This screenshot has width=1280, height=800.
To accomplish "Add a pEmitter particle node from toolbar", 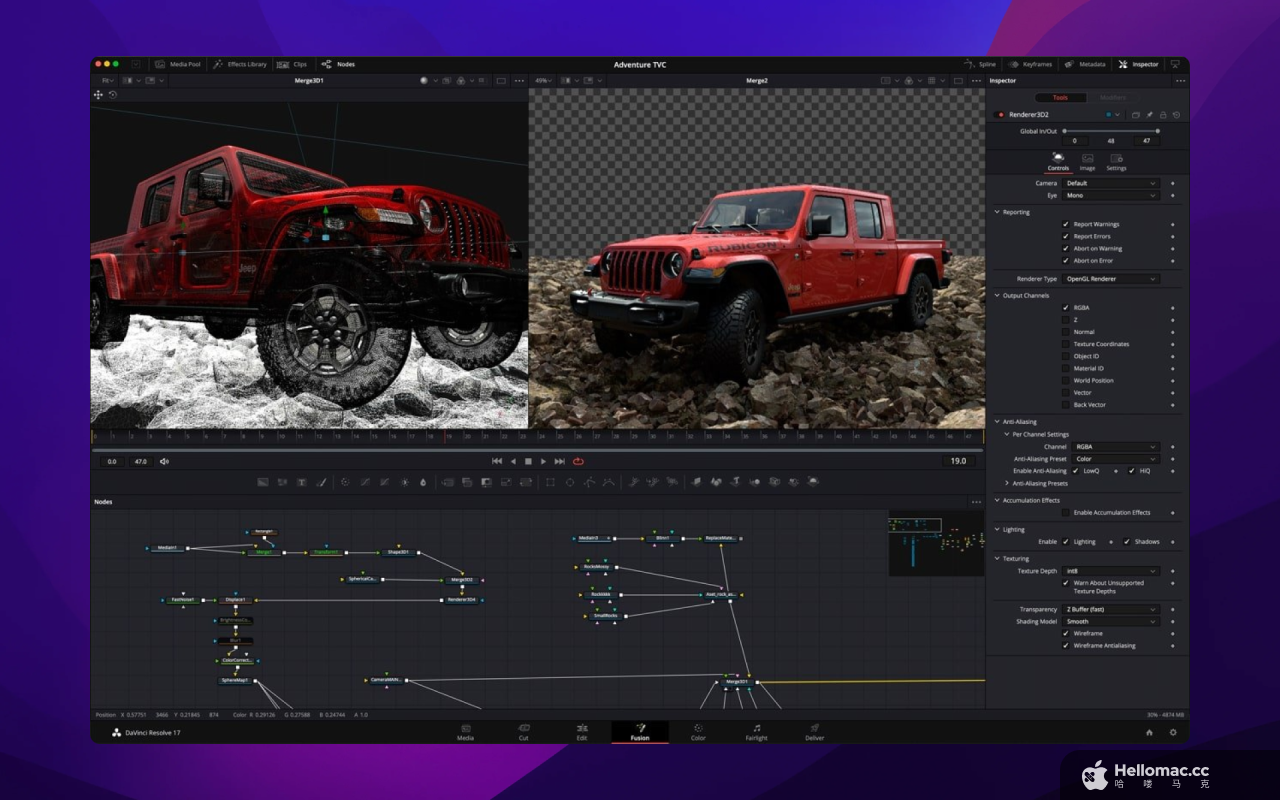I will pyautogui.click(x=636, y=482).
